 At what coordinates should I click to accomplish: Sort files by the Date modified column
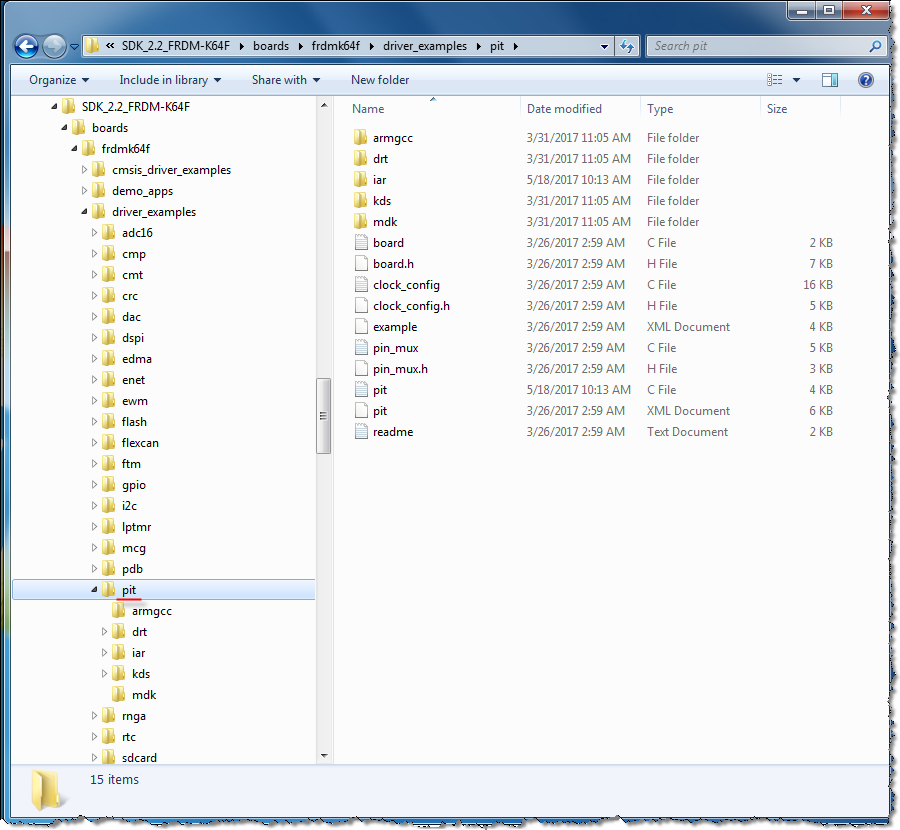pyautogui.click(x=565, y=108)
